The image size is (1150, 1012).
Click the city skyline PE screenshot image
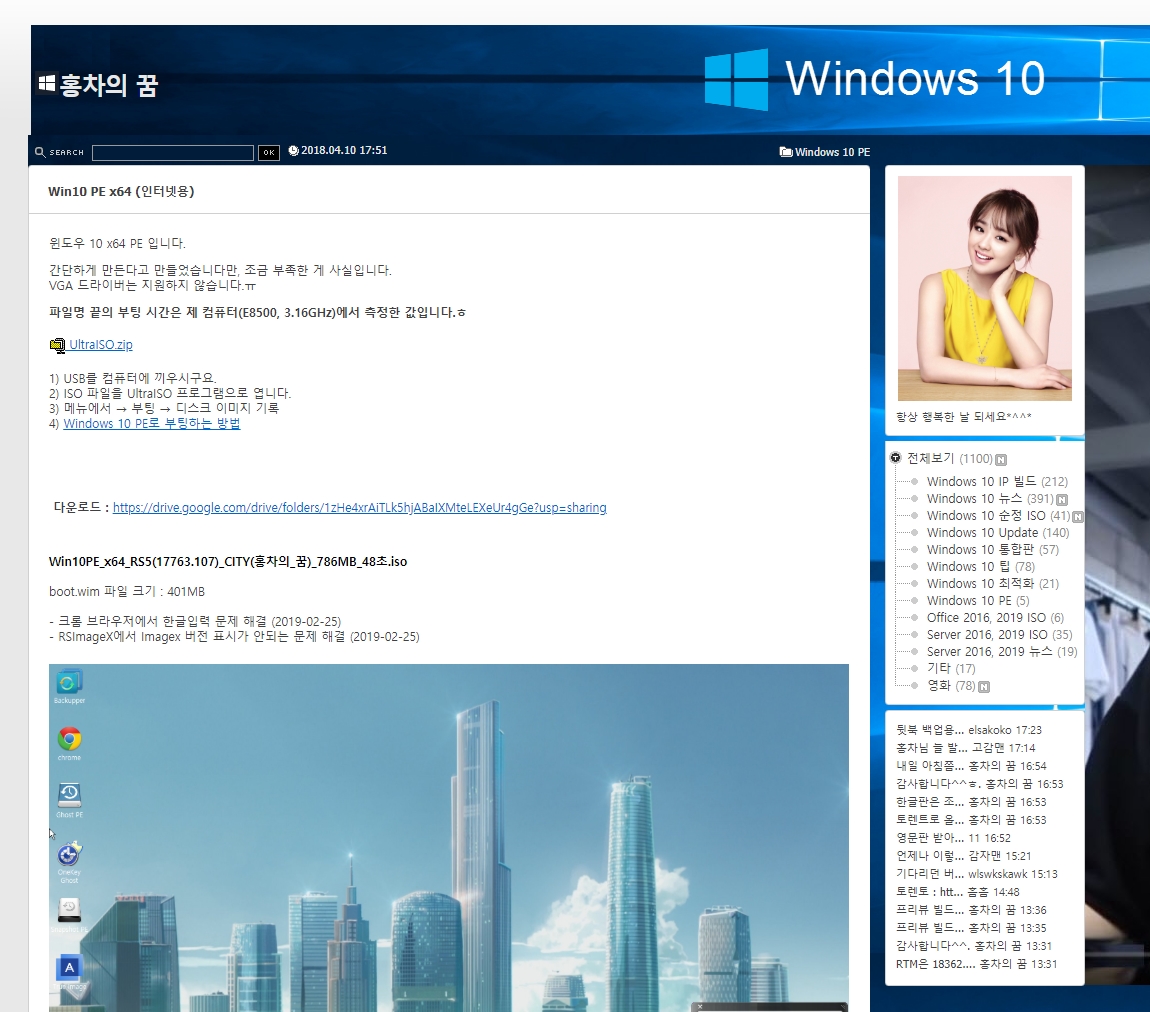[x=449, y=837]
